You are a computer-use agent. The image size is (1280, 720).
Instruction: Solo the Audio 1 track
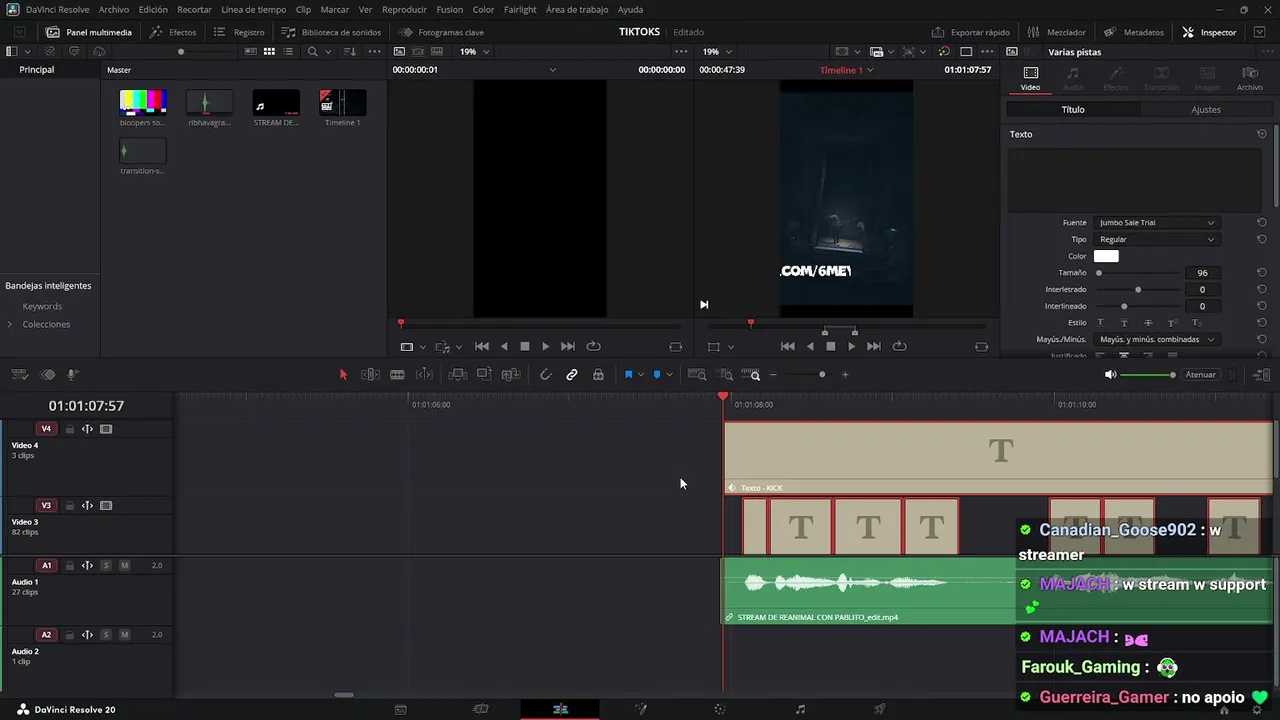coord(106,566)
